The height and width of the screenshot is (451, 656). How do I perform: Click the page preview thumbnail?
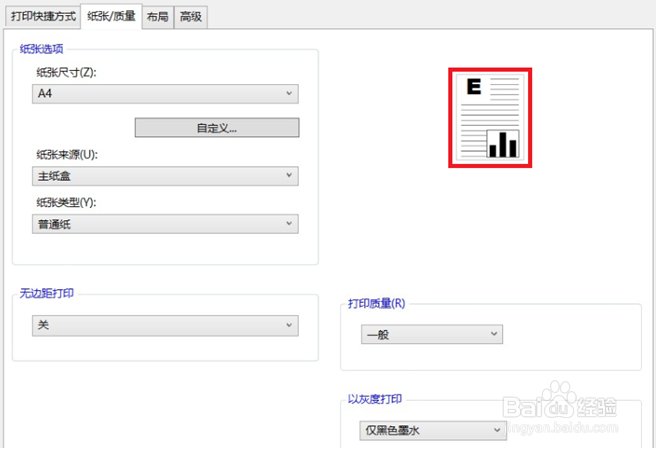pos(490,118)
